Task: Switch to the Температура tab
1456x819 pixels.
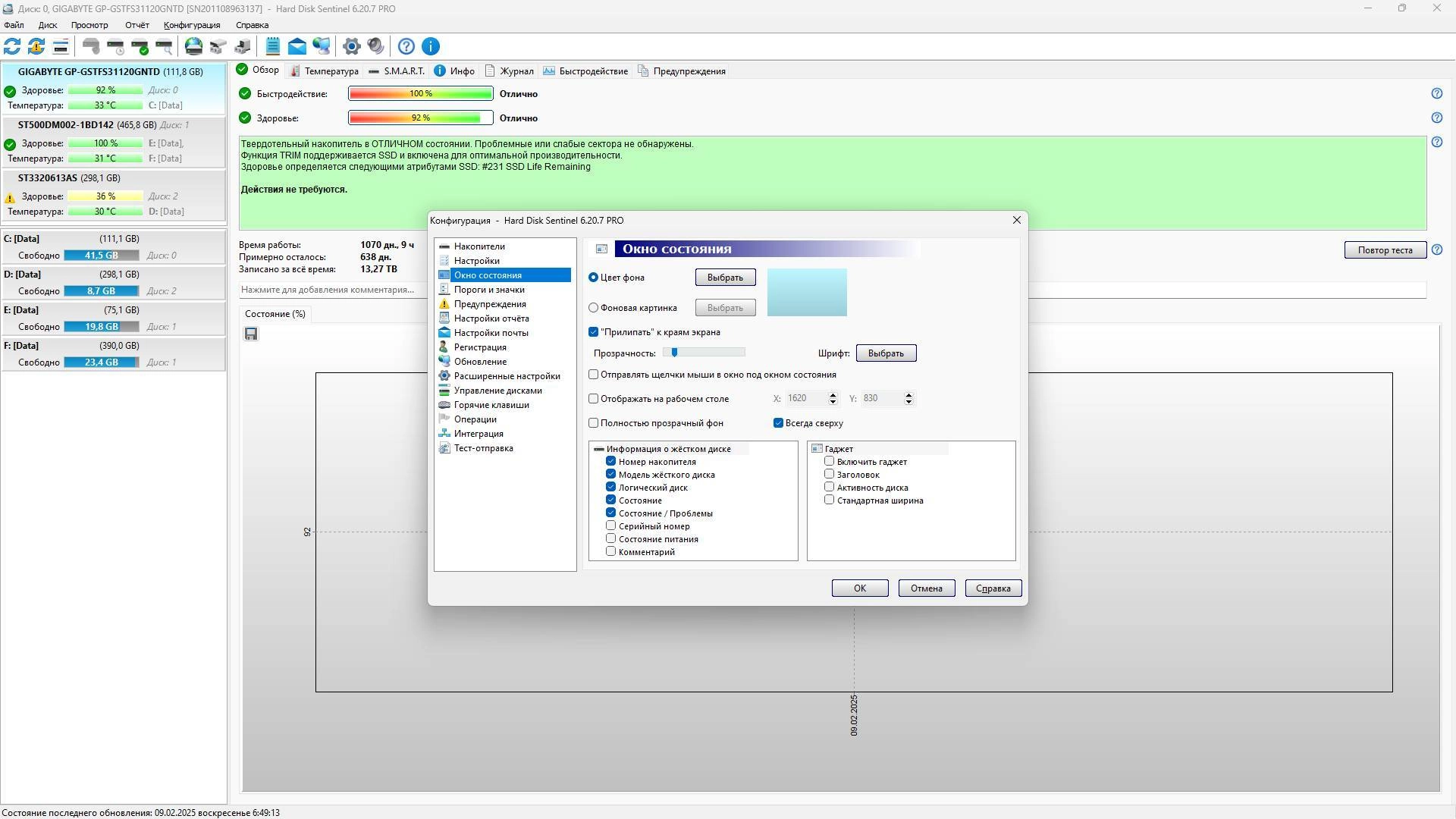Action: 325,71
